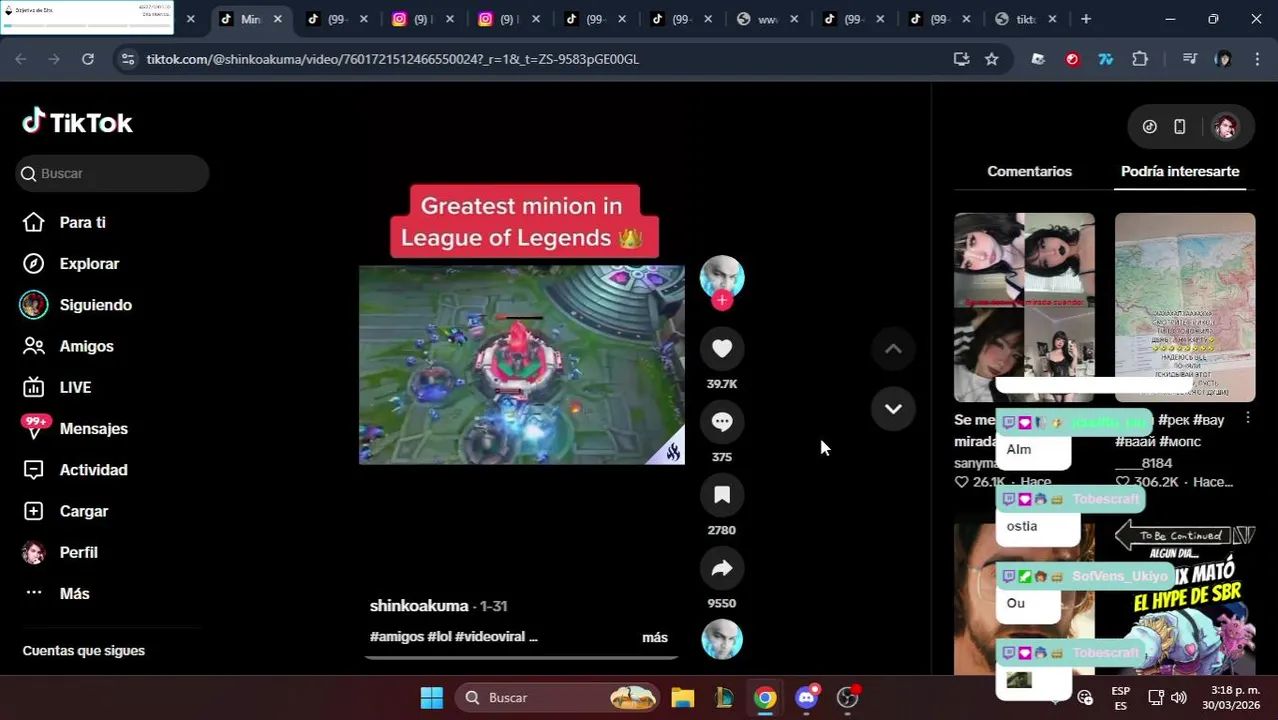
Task: Open volume control in system tray
Action: pos(1179,698)
